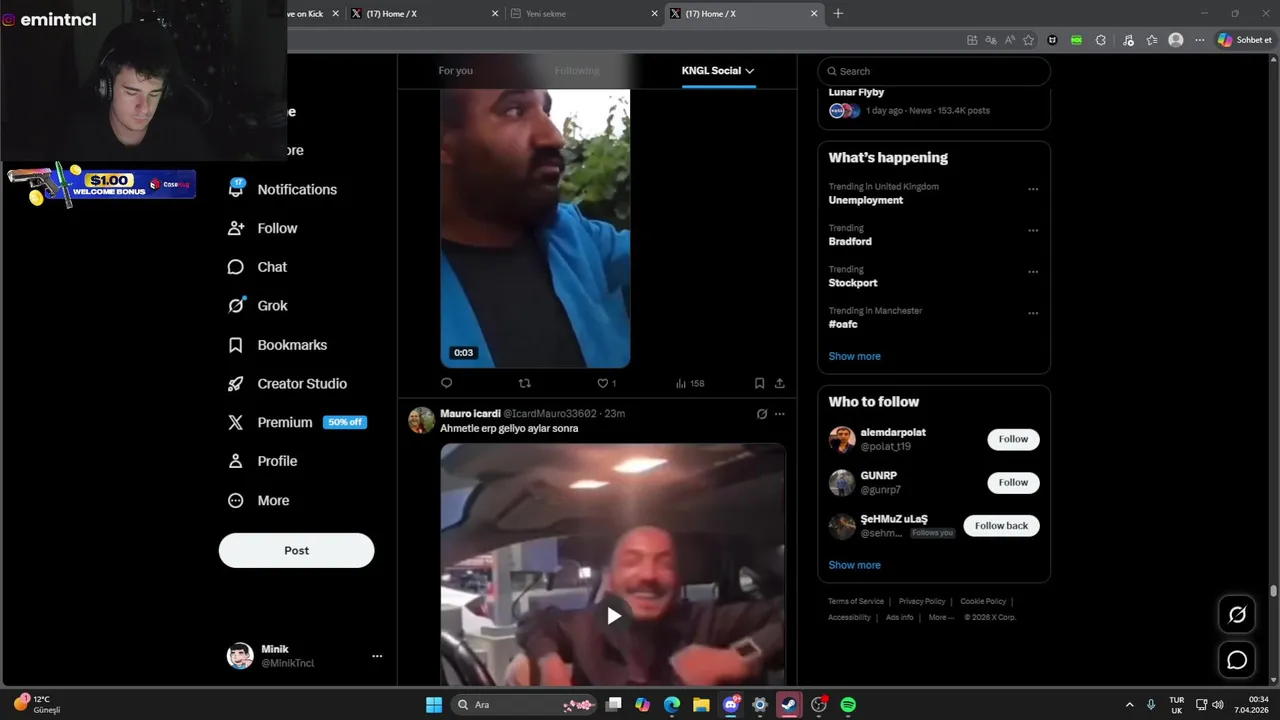Viewport: 1280px width, 720px height.
Task: Show more trends in What's happening
Action: (x=854, y=356)
